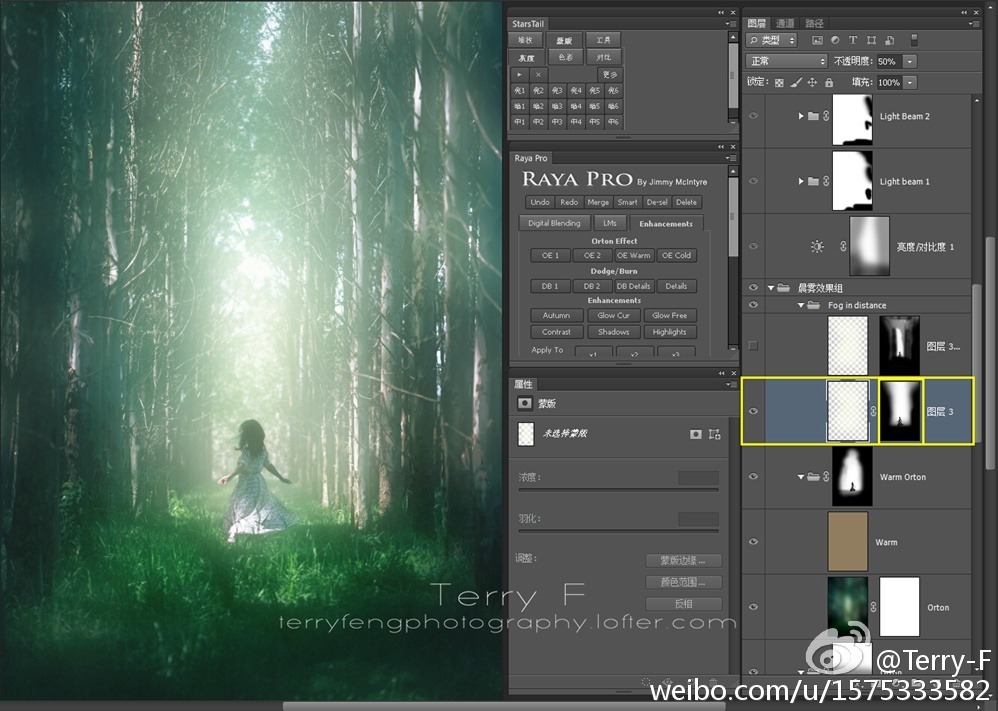The width and height of the screenshot is (998, 711).
Task: Click play arrow button in StarsTail panel
Action: tap(519, 74)
